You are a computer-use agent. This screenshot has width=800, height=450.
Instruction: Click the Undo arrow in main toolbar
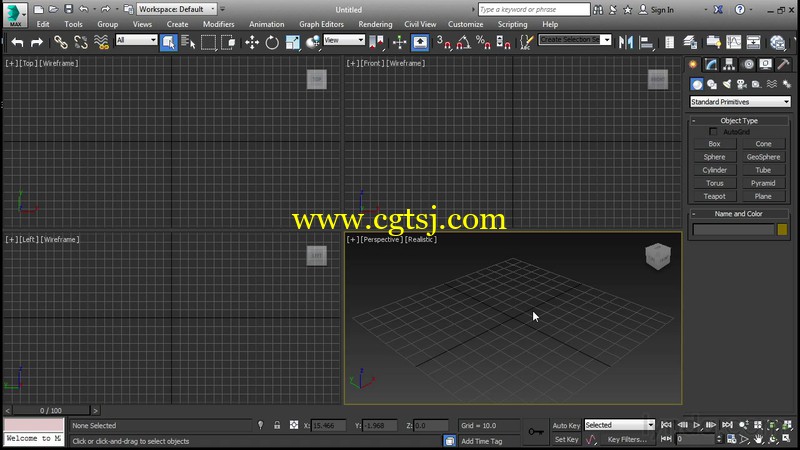(17, 42)
